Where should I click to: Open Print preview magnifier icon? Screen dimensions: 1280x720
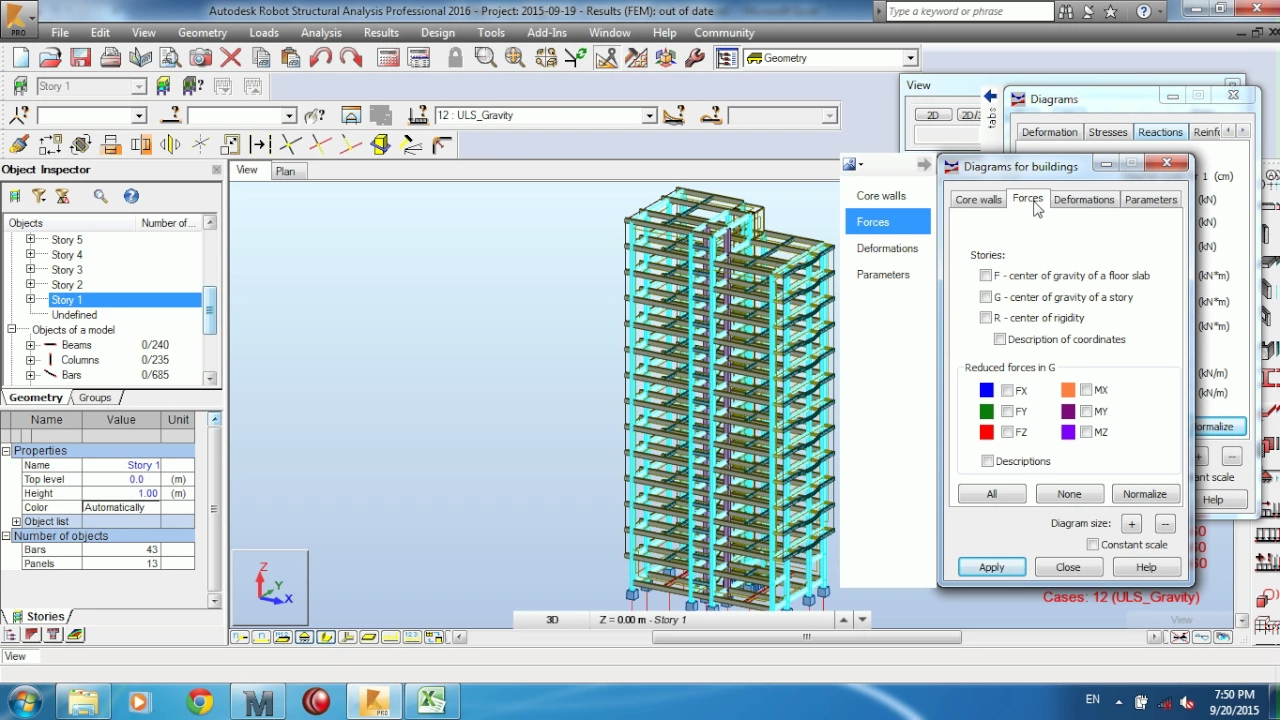(x=170, y=58)
